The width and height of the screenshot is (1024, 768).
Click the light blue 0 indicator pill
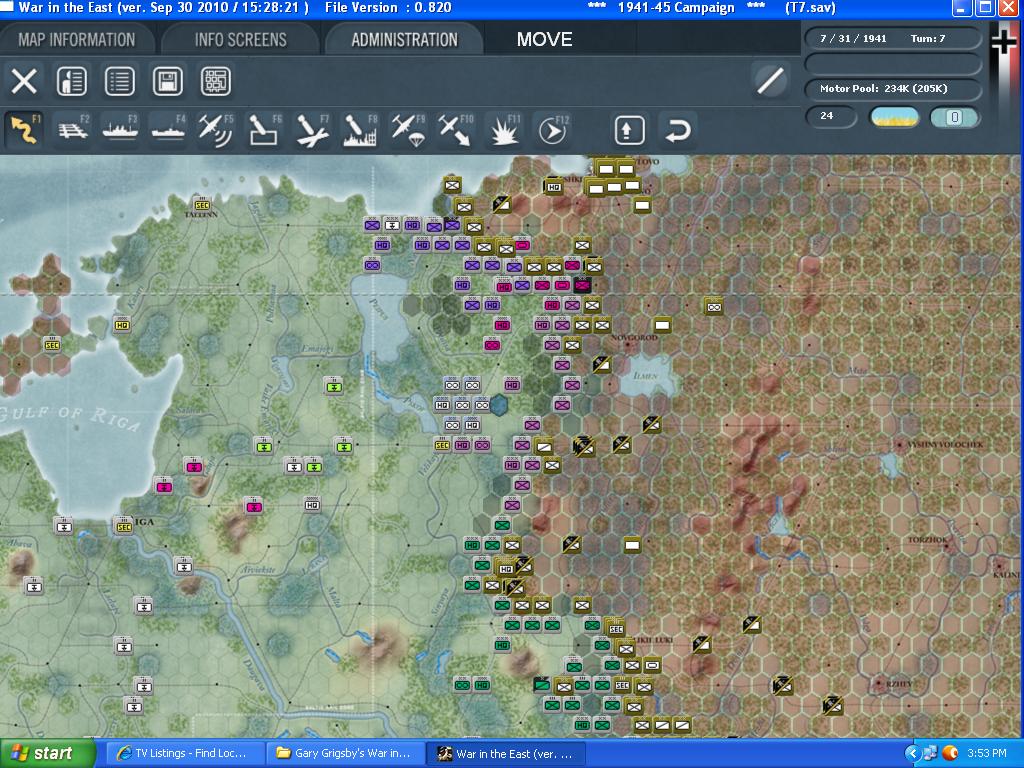coord(954,117)
